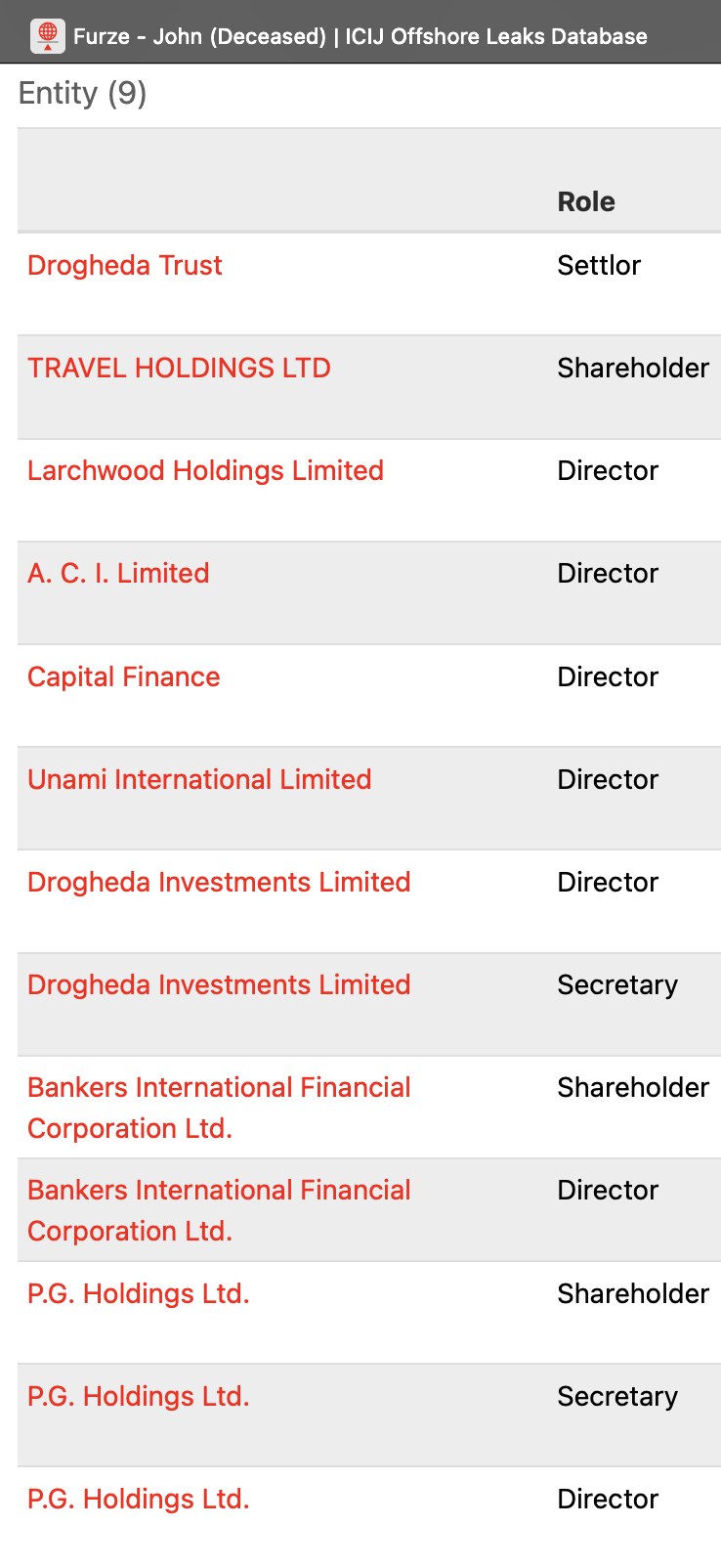Open P.G. Holdings Ltd. in Secretary row

coord(139,1396)
